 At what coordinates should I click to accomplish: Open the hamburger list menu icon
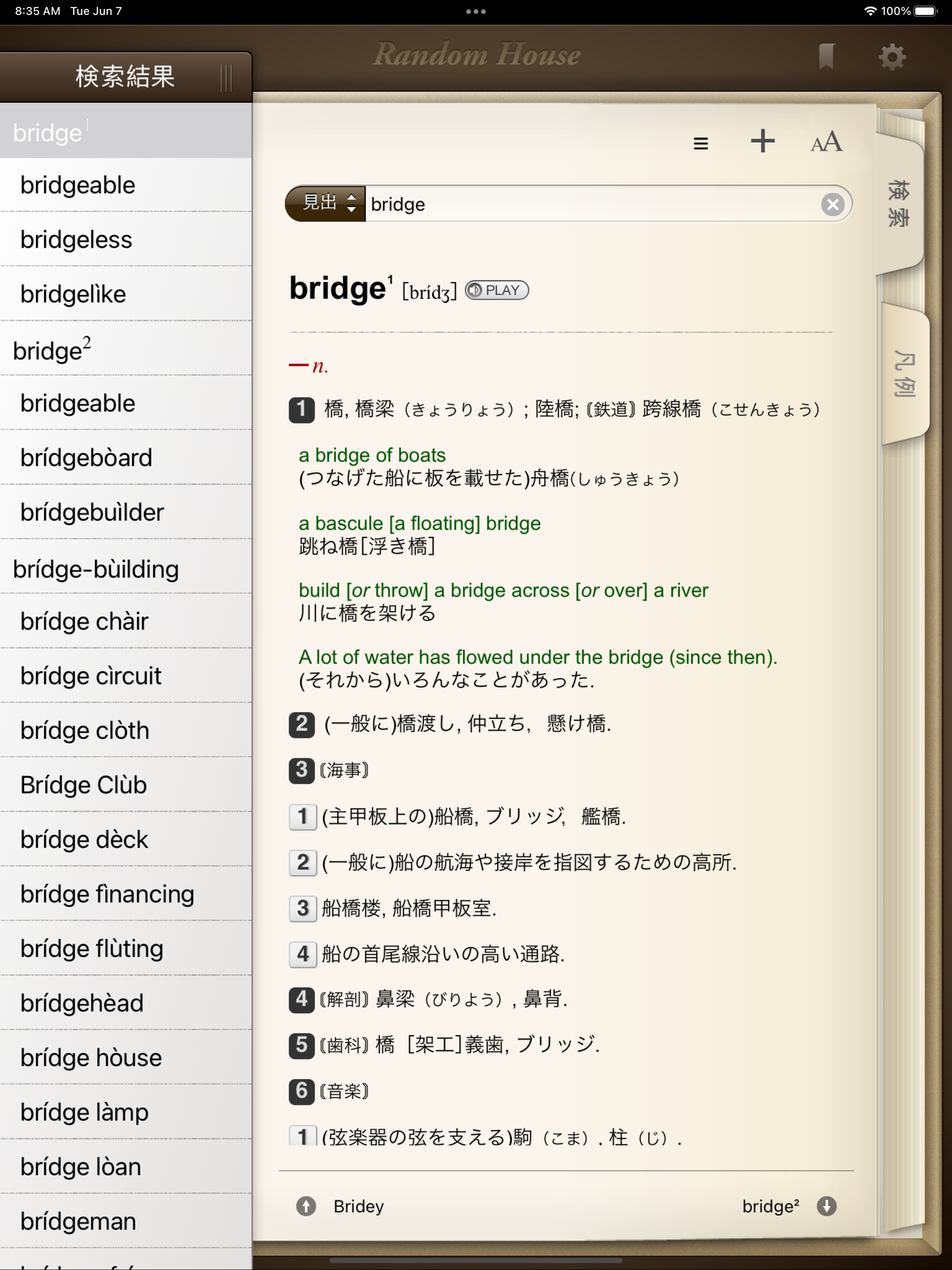[x=700, y=143]
